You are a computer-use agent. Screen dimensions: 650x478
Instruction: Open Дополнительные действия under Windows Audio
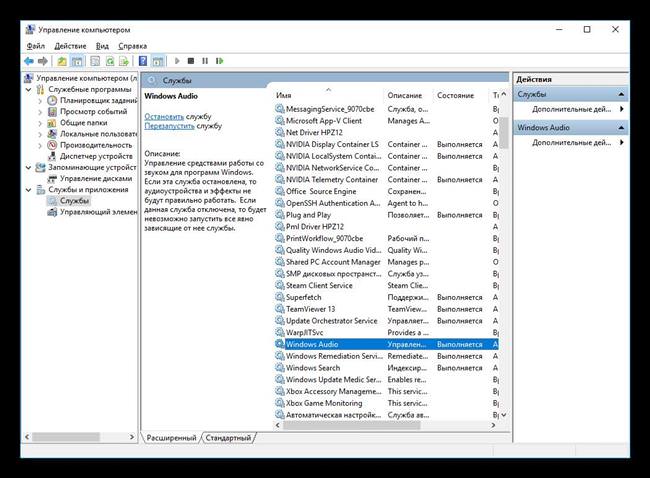(x=571, y=143)
